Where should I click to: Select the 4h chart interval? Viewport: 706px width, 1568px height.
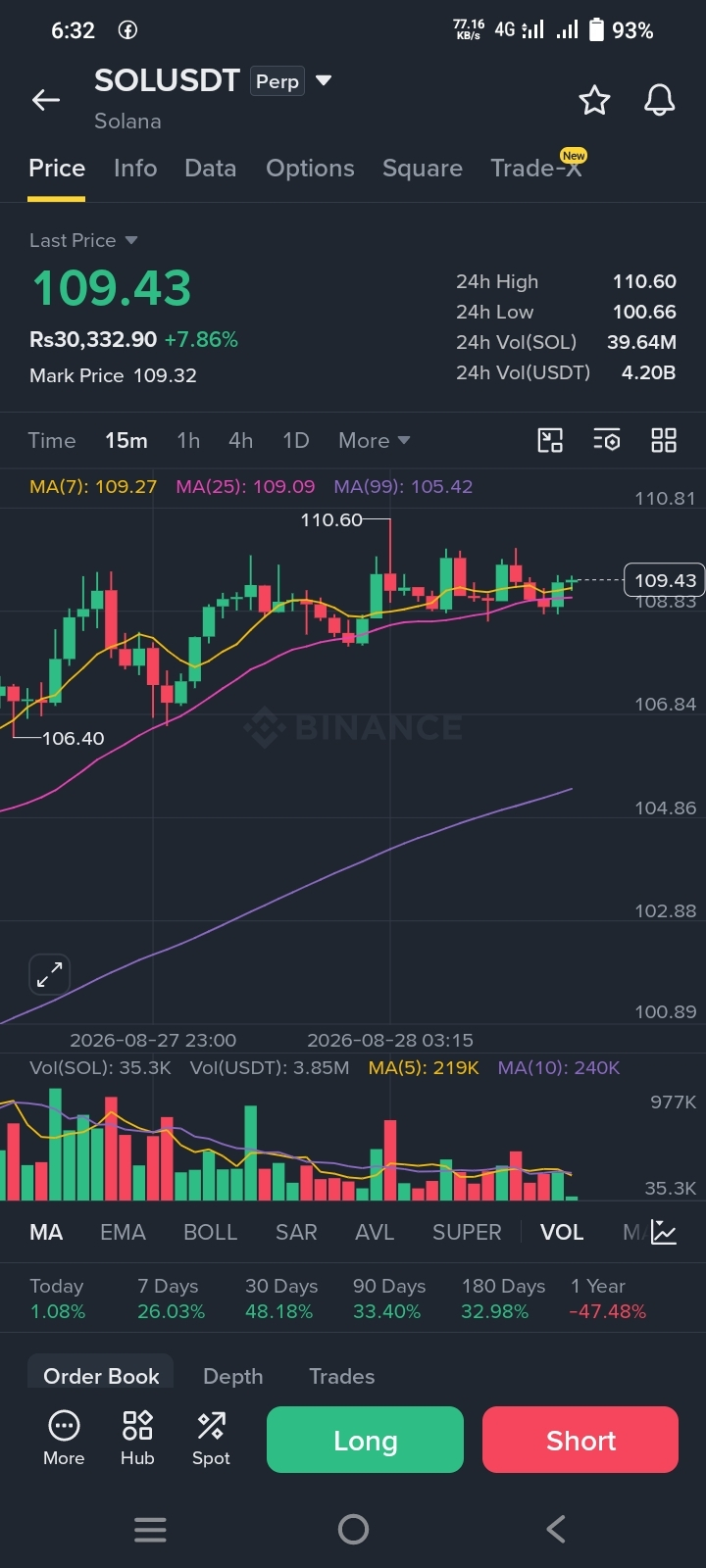tap(241, 441)
